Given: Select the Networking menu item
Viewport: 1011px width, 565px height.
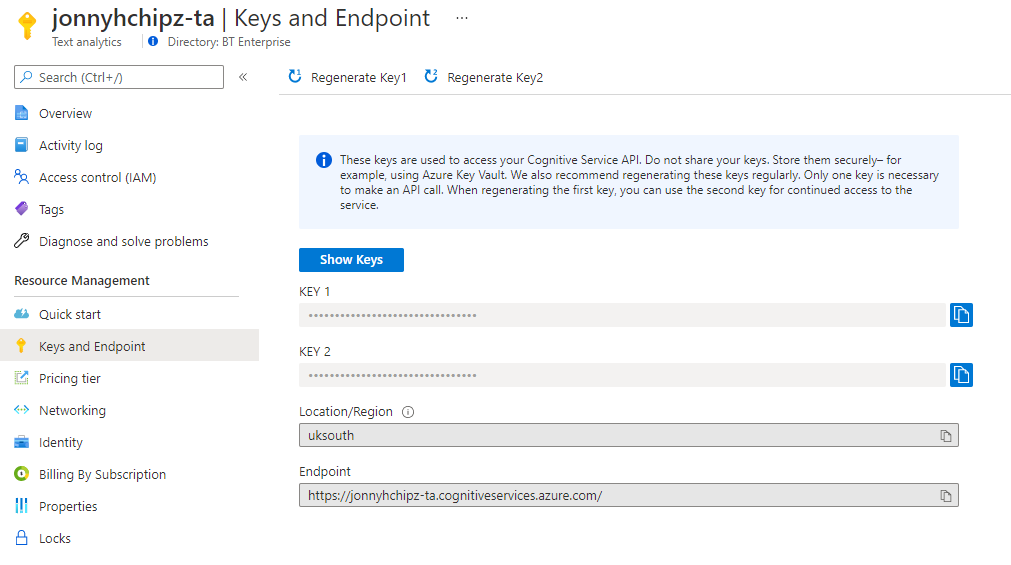Looking at the screenshot, I should tap(72, 411).
